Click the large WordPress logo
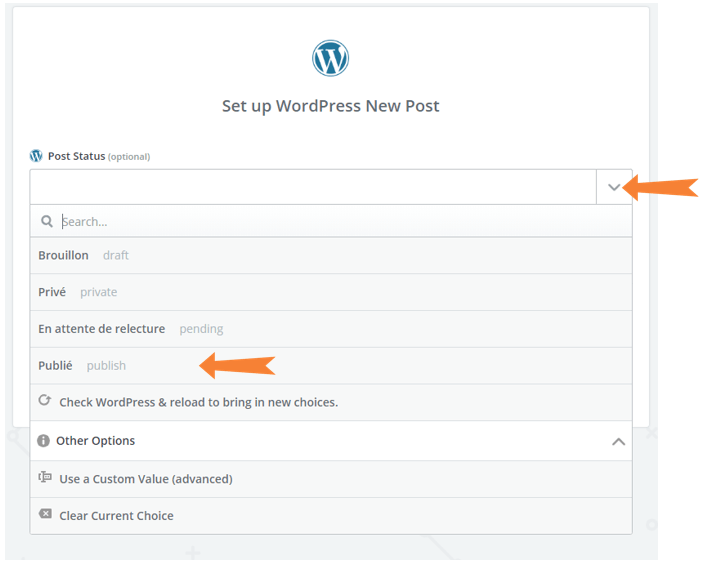 330,58
